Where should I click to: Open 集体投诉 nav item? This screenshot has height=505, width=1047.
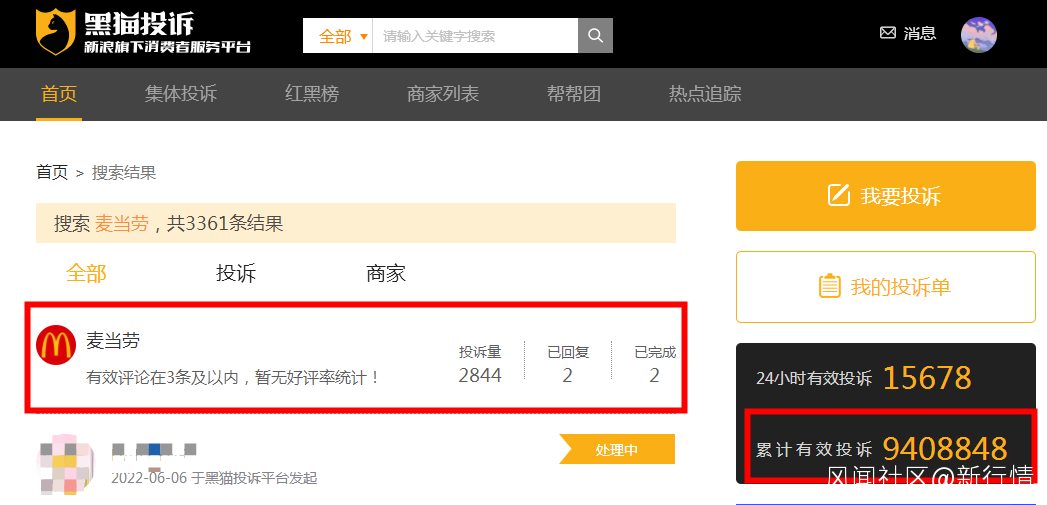point(181,94)
